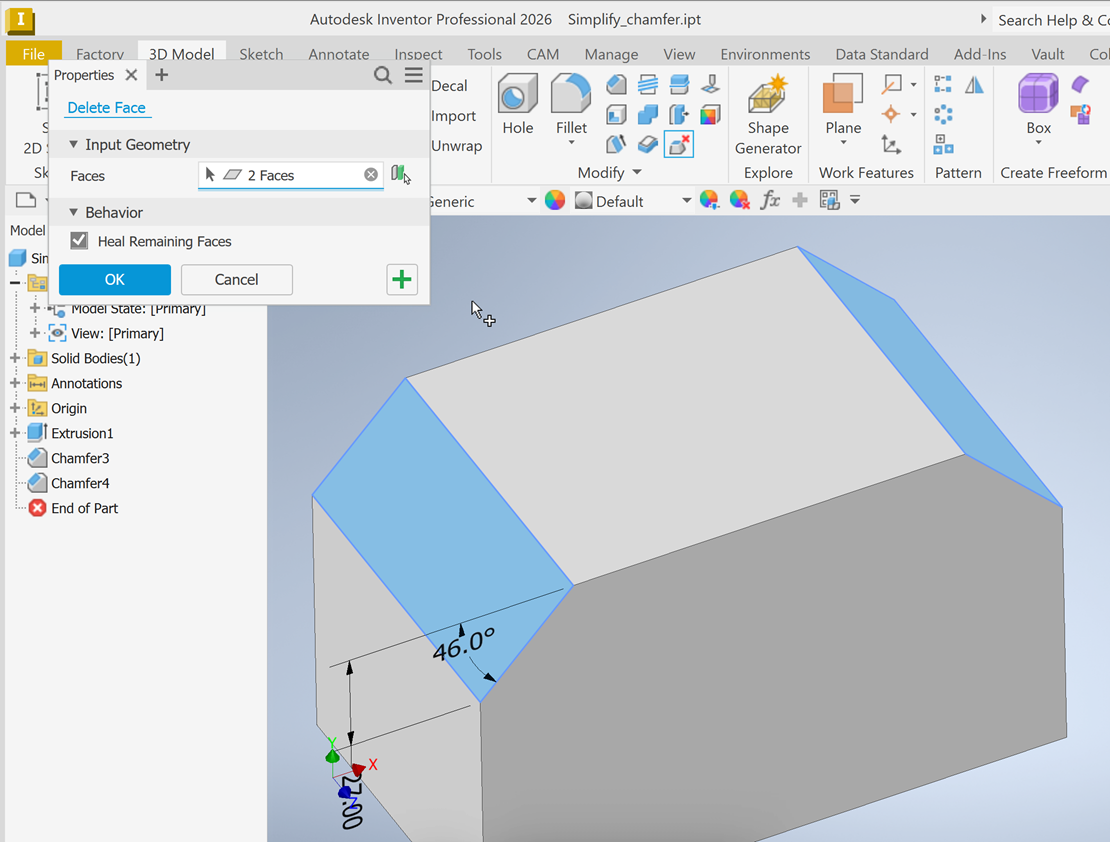Click the Clear appearance override icon
The height and width of the screenshot is (842, 1110).
point(739,200)
